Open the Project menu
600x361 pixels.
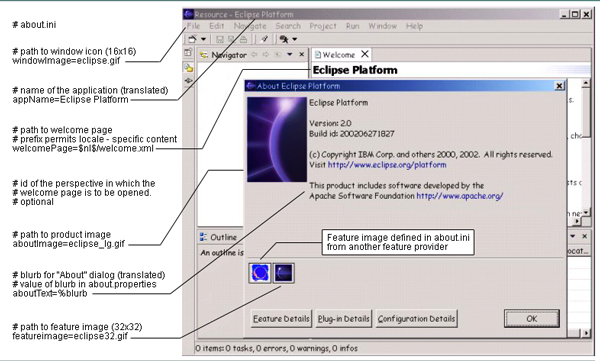(323, 26)
